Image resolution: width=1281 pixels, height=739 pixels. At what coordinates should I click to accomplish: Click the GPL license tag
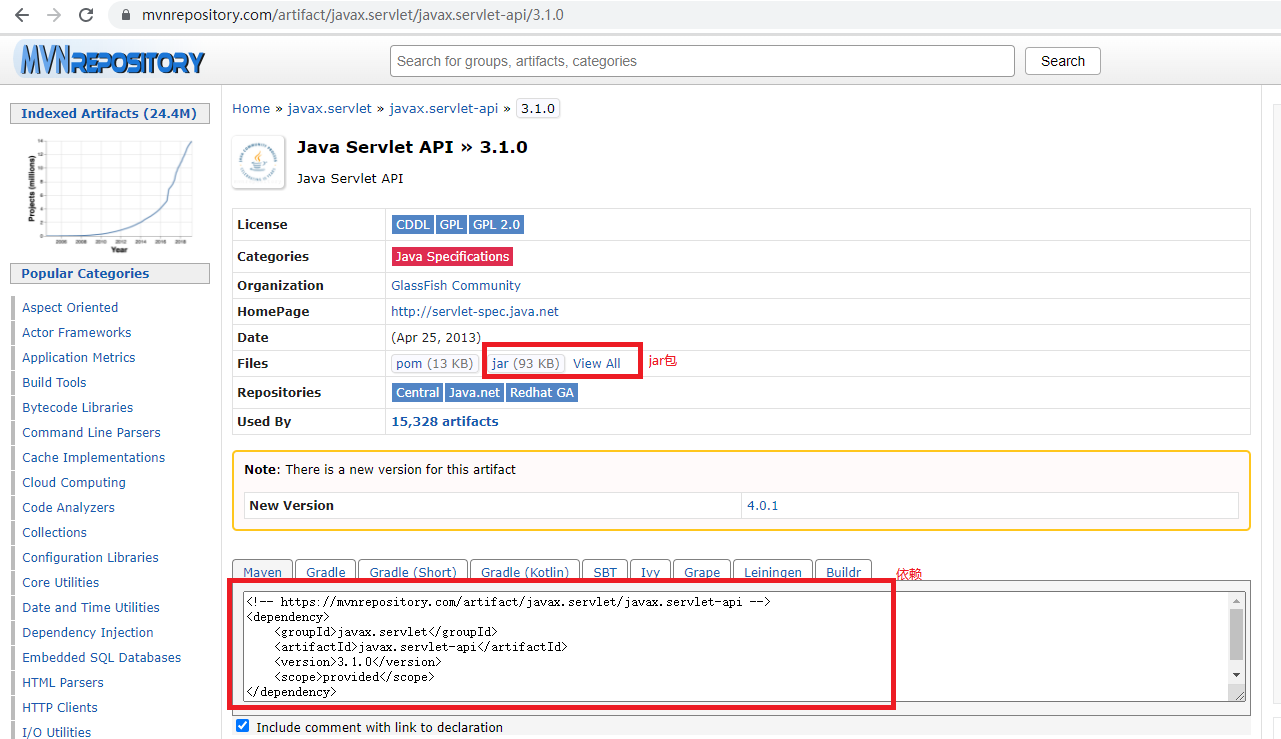click(x=451, y=225)
